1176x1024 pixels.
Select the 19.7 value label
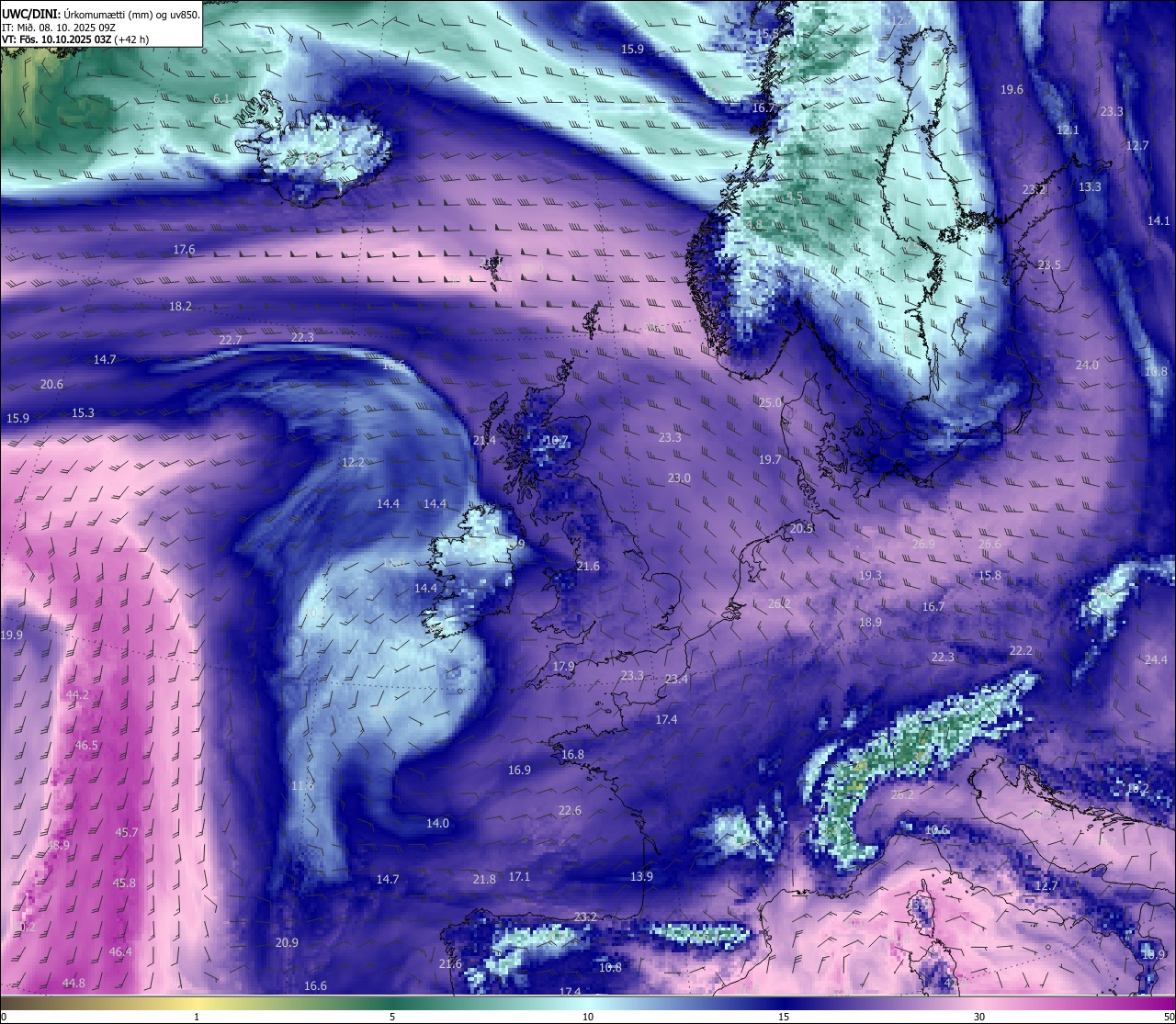click(770, 459)
